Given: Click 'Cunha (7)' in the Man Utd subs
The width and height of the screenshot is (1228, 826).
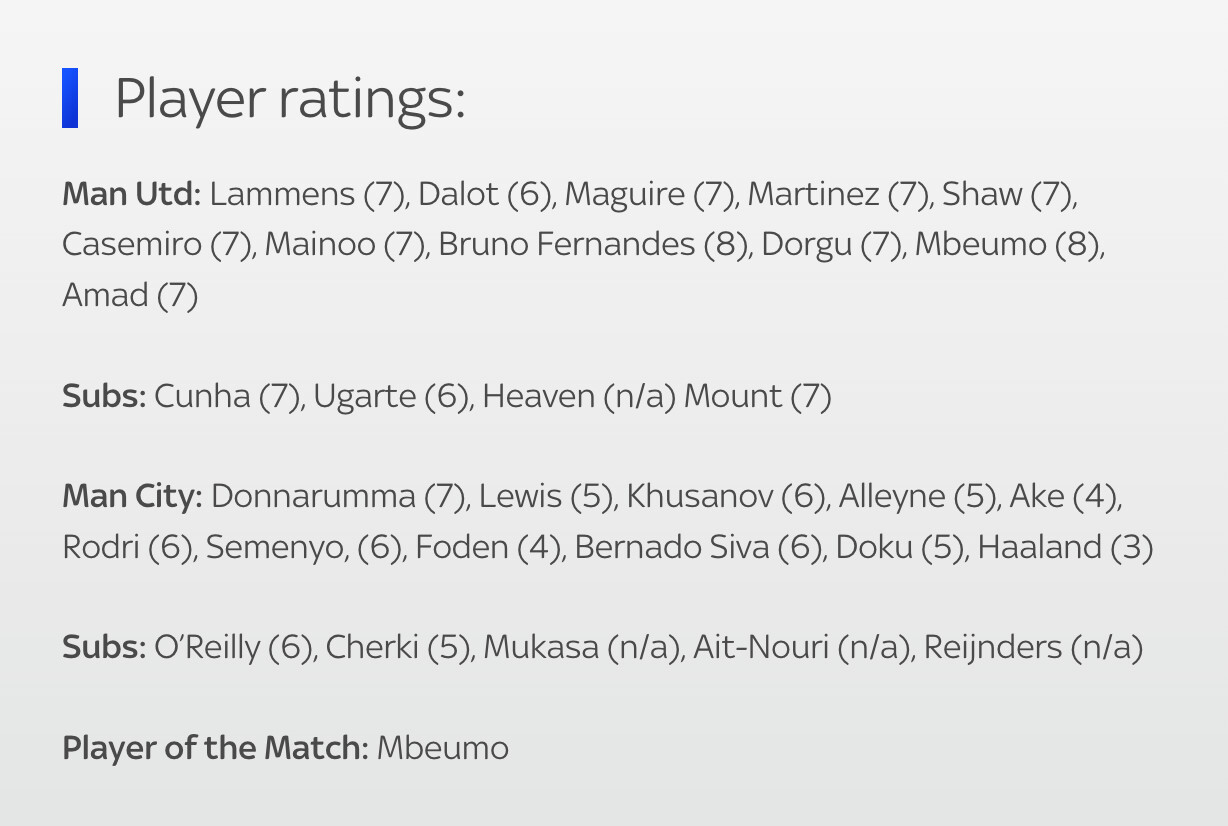Looking at the screenshot, I should click(227, 396).
